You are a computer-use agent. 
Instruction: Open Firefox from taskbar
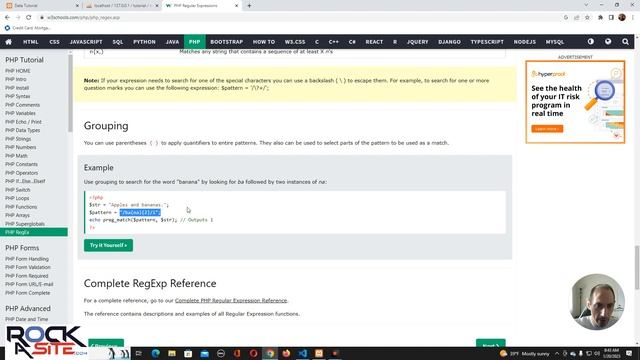pos(286,353)
